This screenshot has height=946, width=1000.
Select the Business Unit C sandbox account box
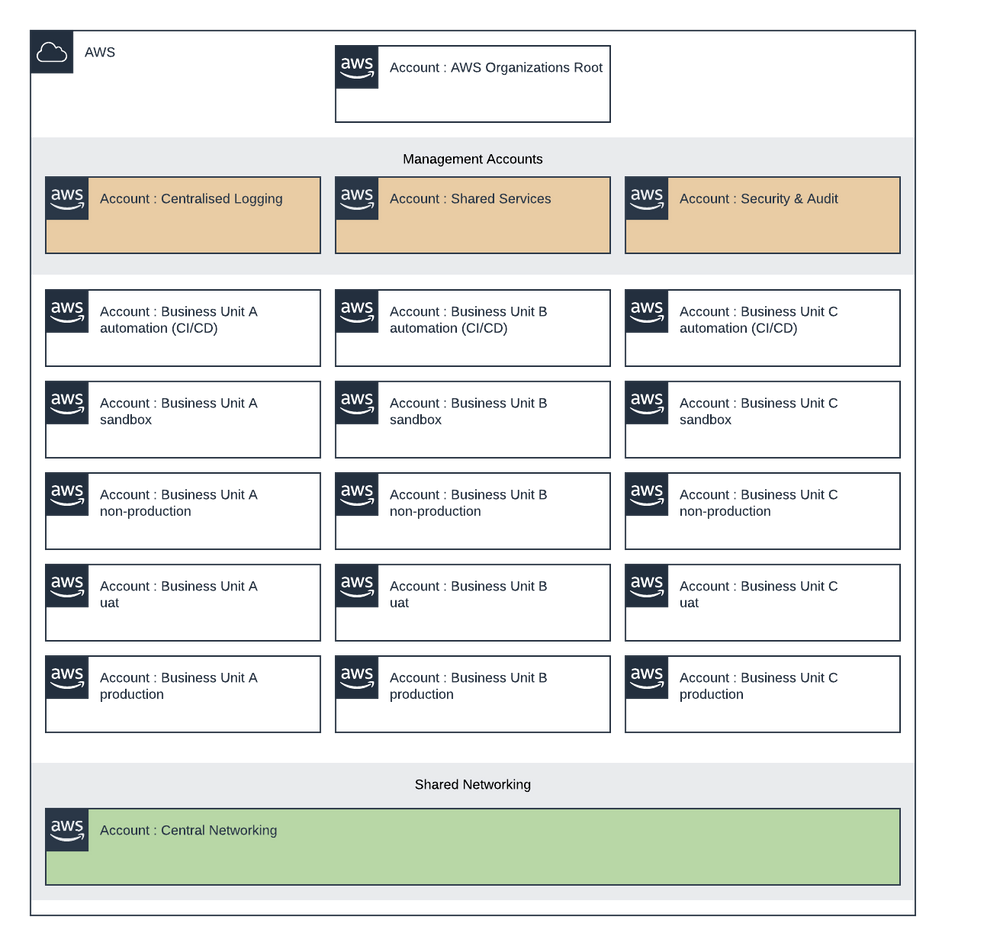pos(762,419)
